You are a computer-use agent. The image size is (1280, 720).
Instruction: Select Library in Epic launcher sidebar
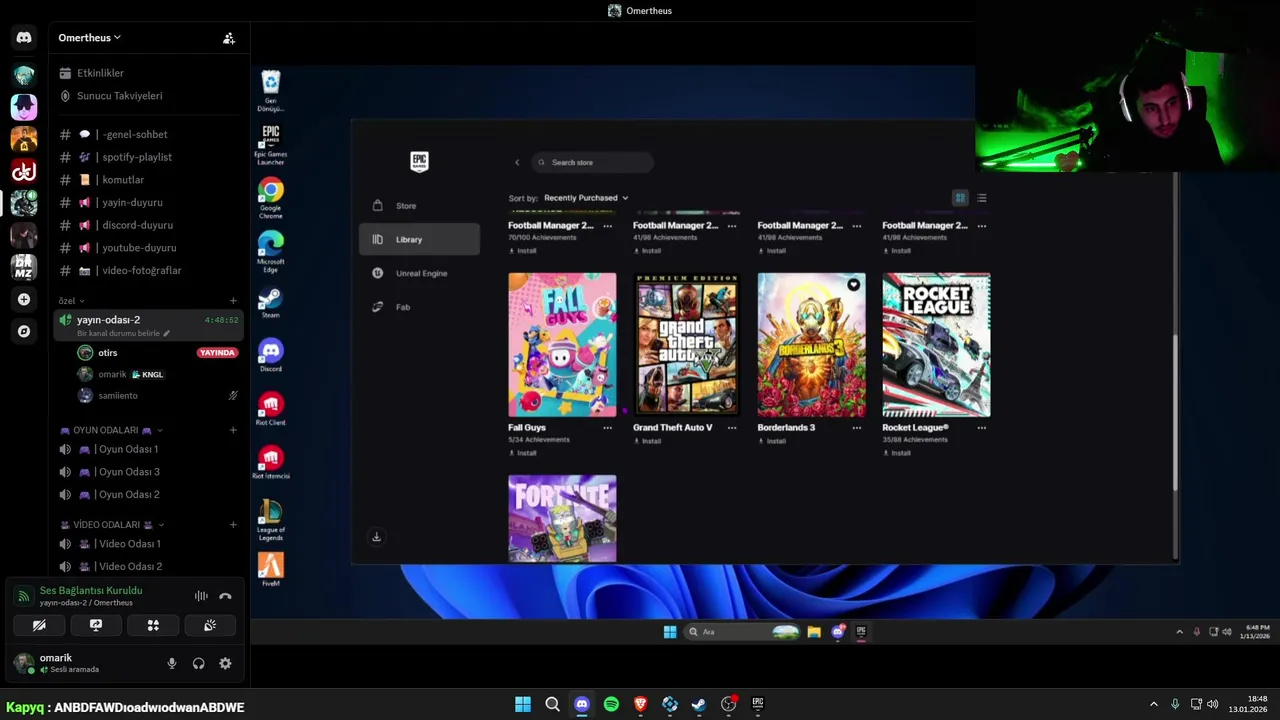(419, 239)
